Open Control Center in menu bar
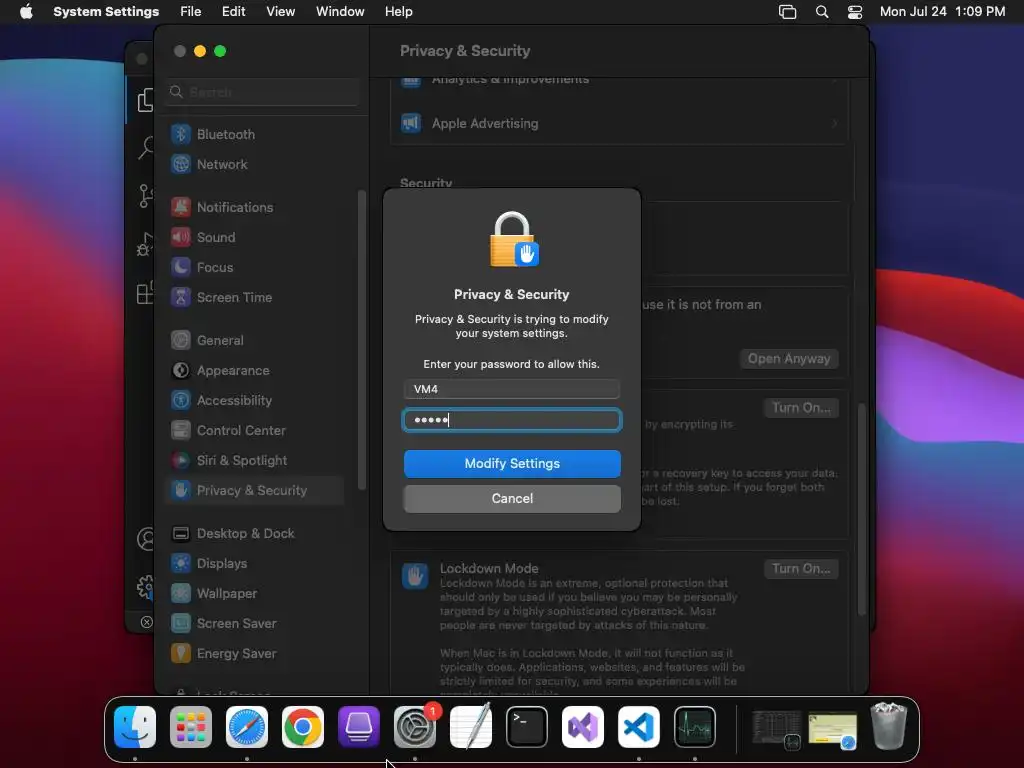This screenshot has width=1024, height=768. [855, 12]
